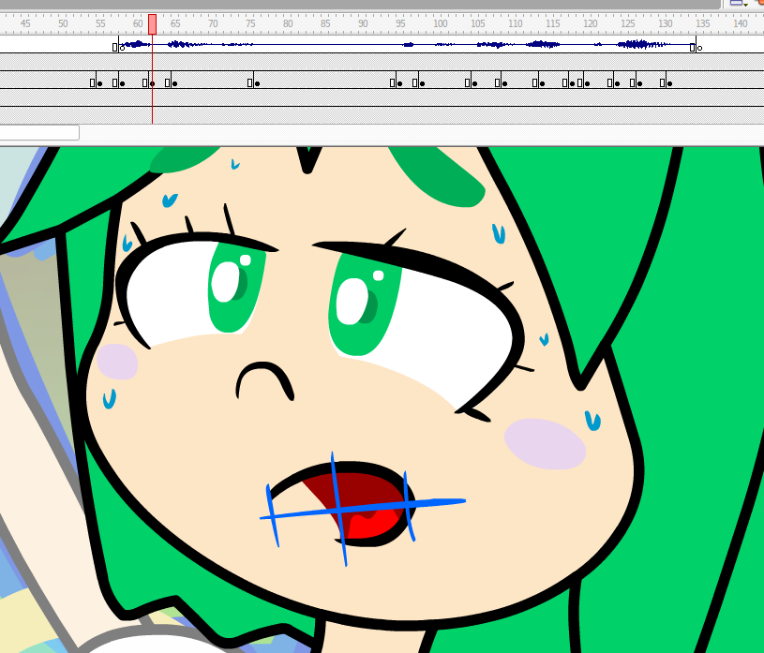The height and width of the screenshot is (653, 764).
Task: Click the empty input field below the timeline
Action: 39,132
